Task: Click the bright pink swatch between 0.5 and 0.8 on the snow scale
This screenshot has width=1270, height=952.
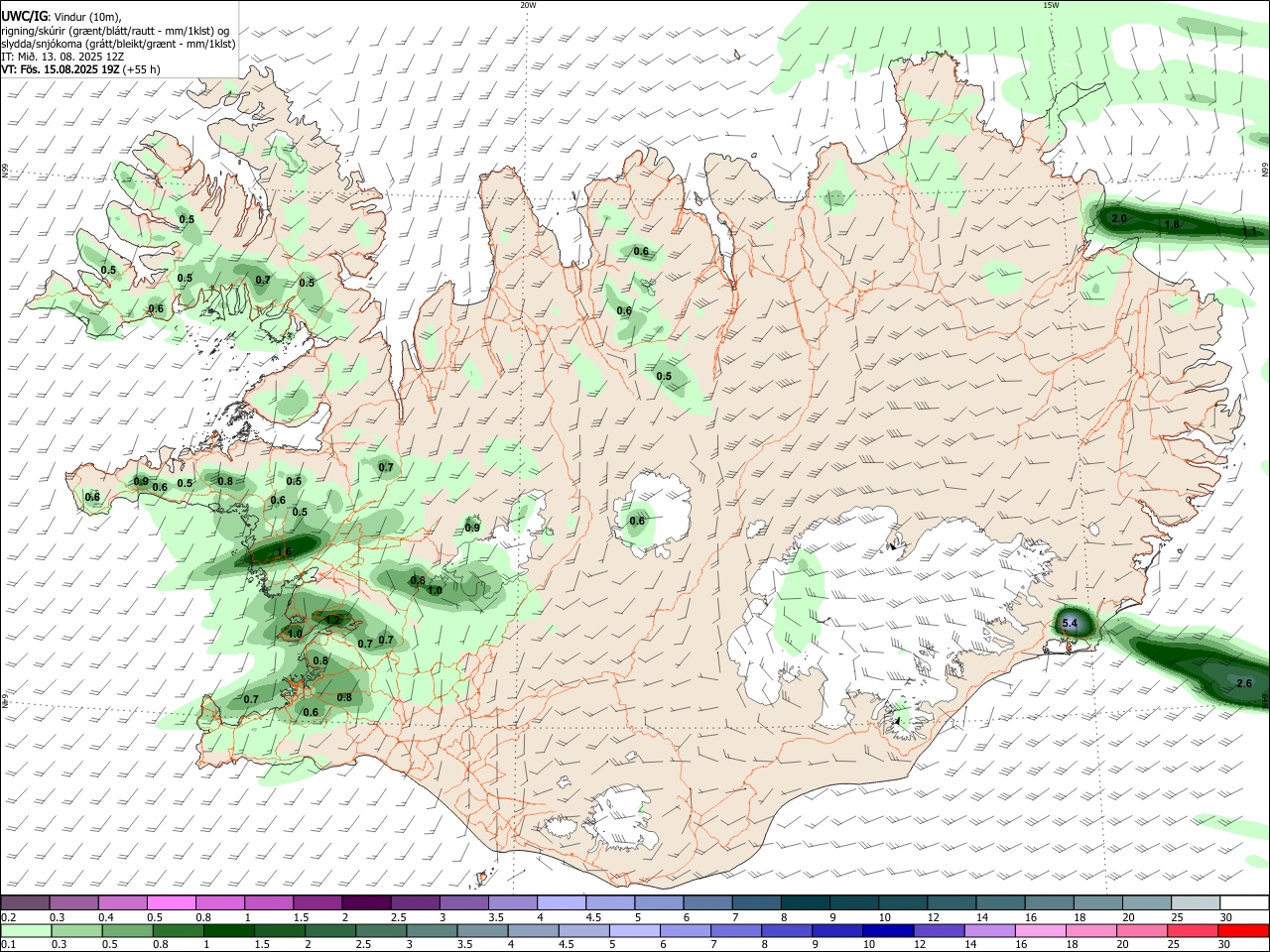Action: [171, 902]
